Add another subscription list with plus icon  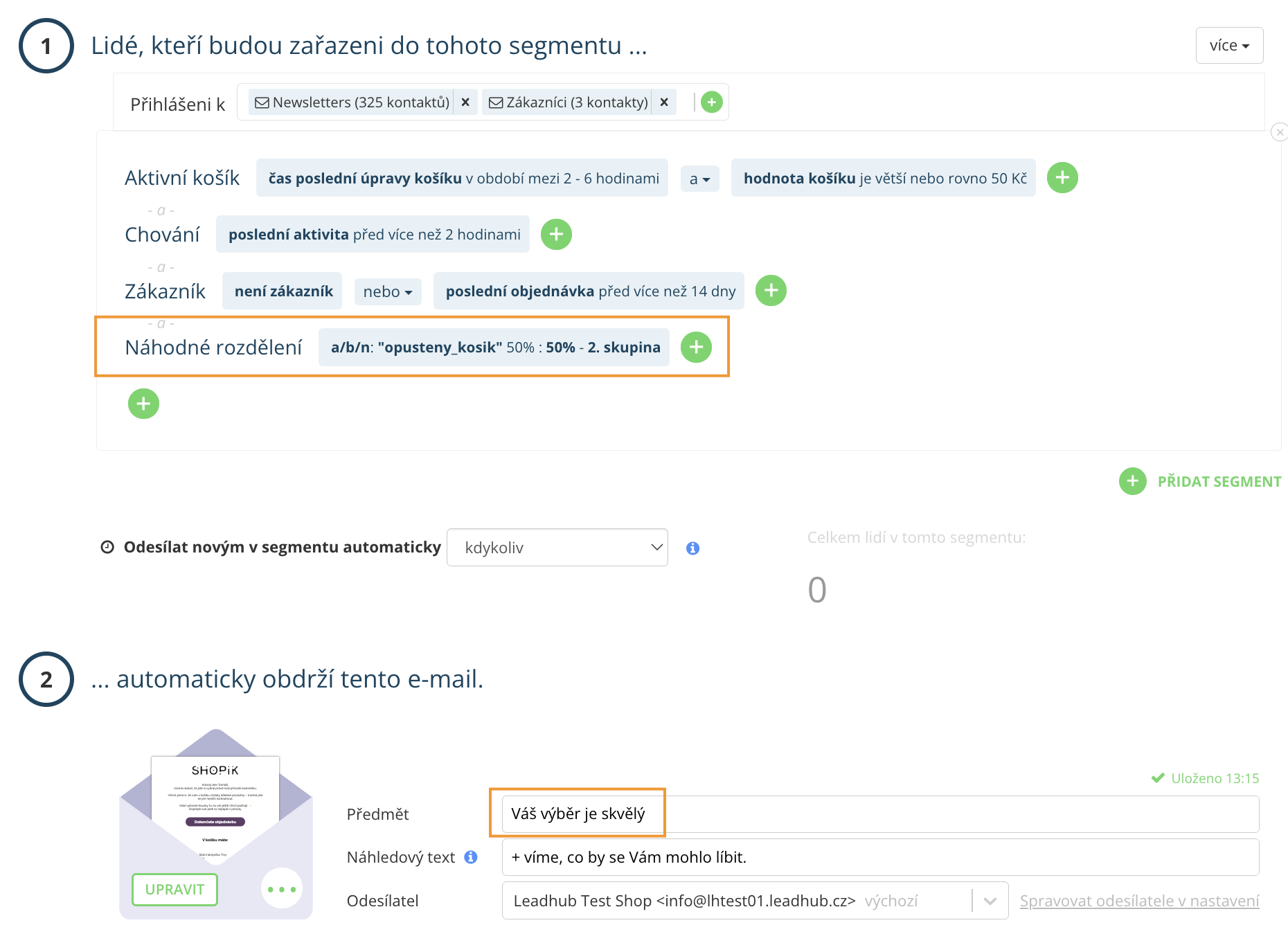[711, 102]
